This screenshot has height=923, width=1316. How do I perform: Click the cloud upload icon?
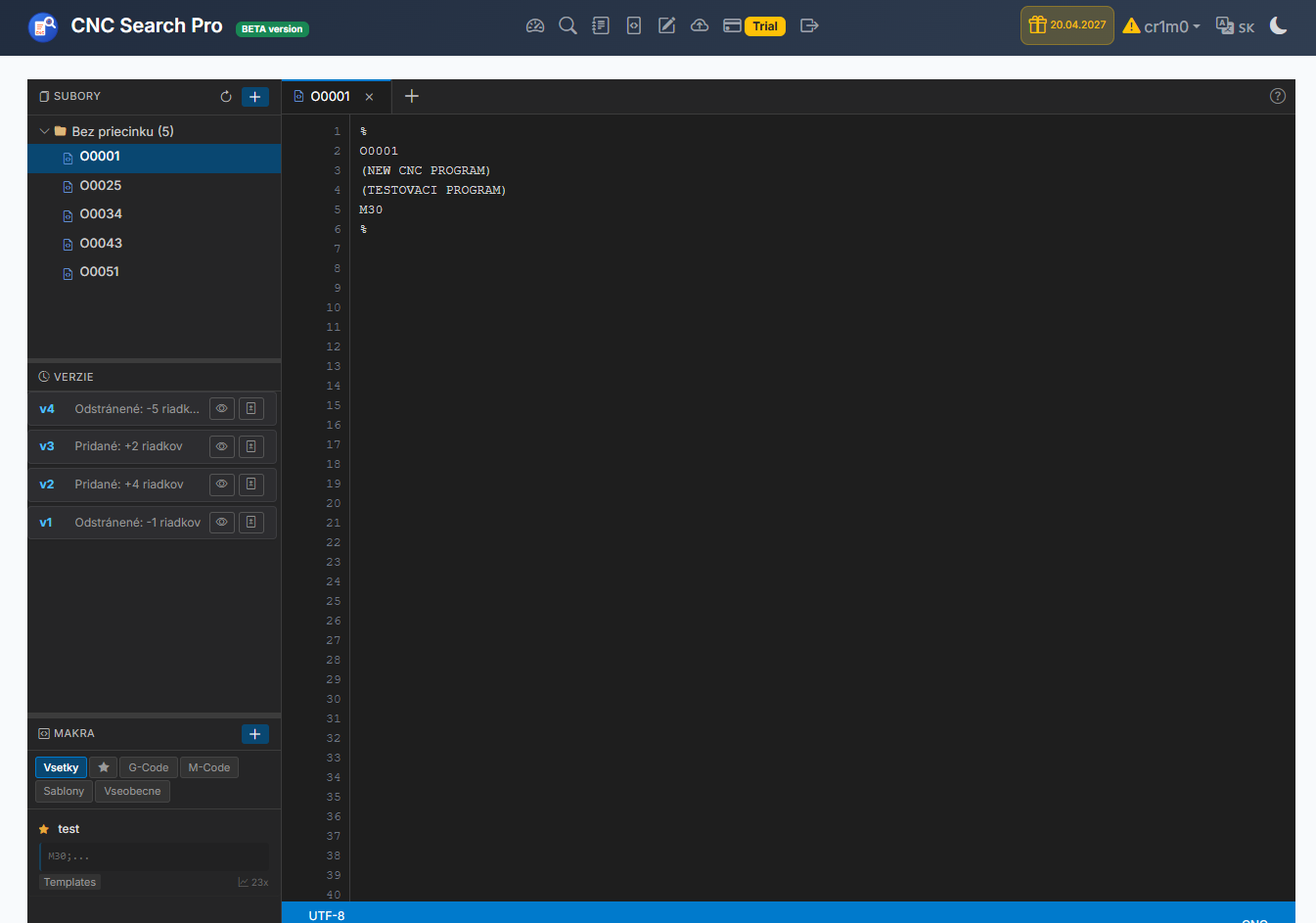700,25
